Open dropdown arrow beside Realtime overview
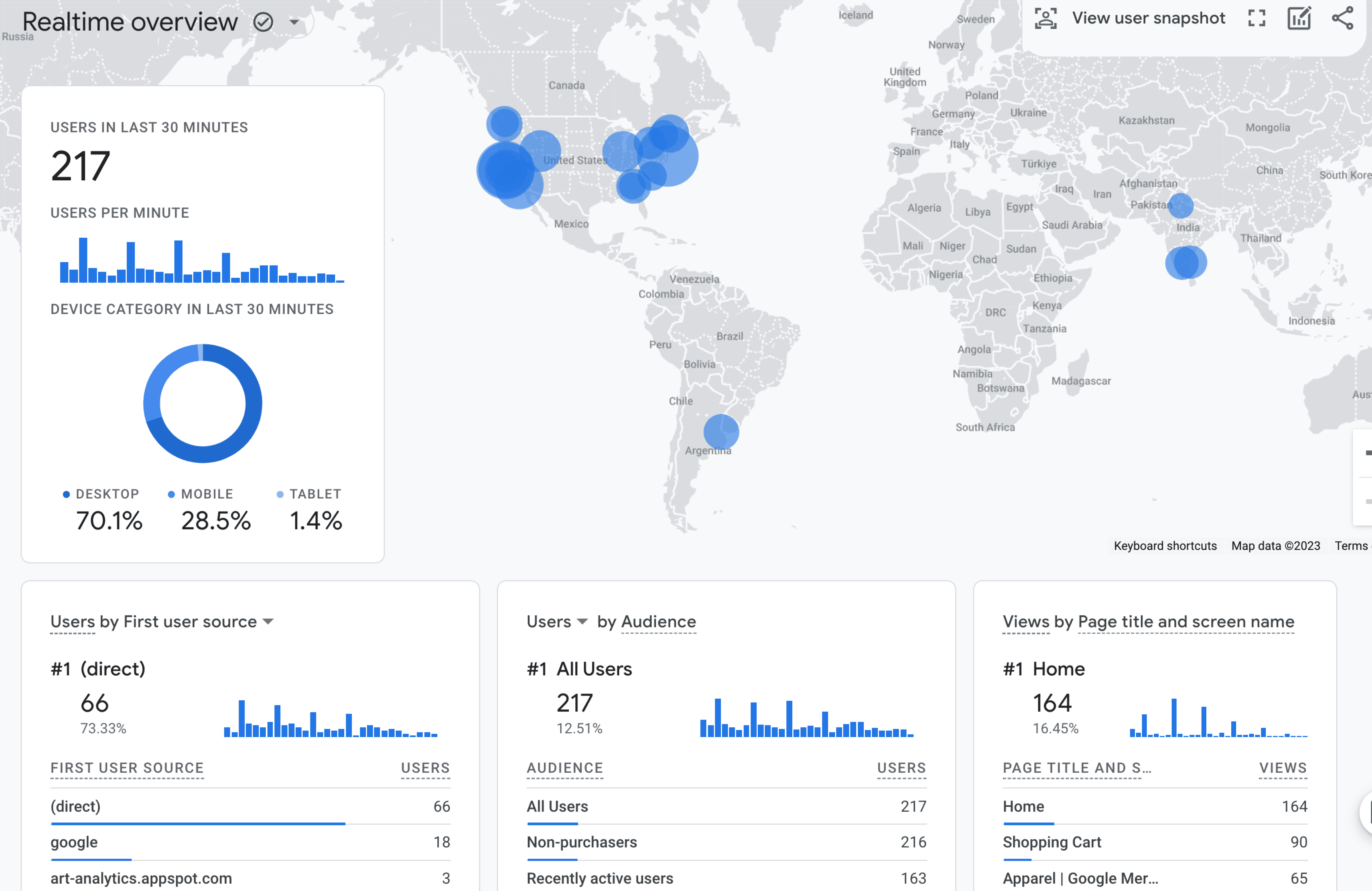The width and height of the screenshot is (1372, 891). tap(294, 22)
